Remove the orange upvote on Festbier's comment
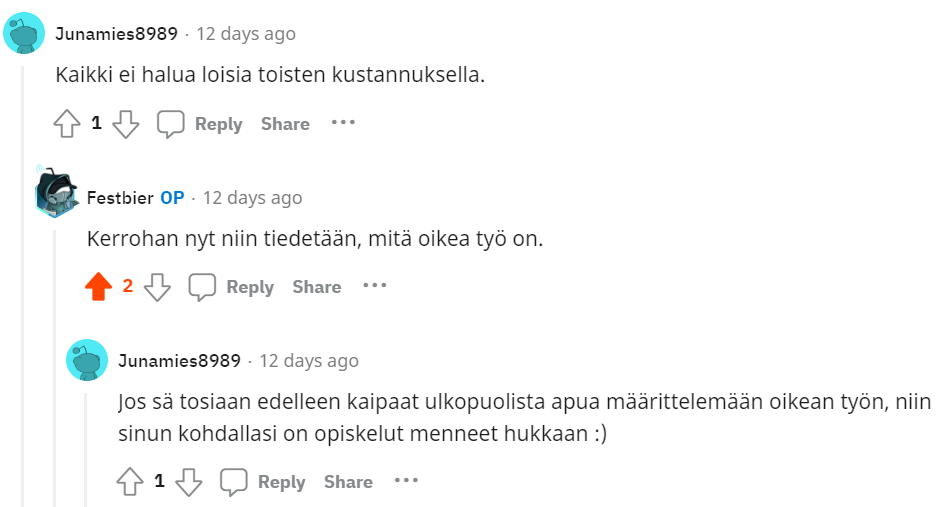The height and width of the screenshot is (507, 939). coord(98,287)
